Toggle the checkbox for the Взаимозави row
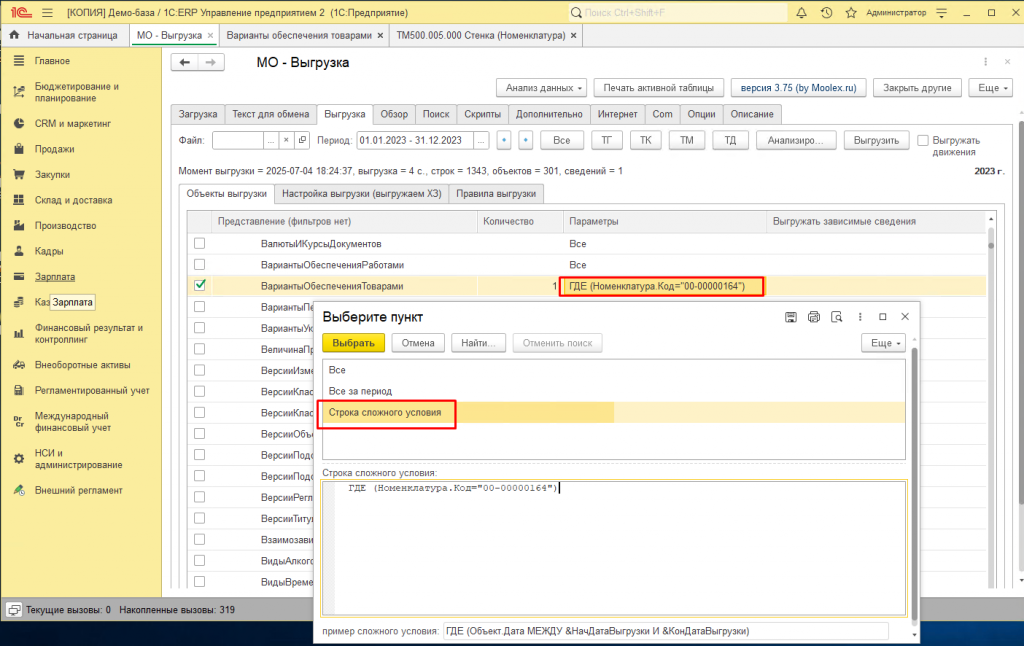Image resolution: width=1024 pixels, height=646 pixels. (200, 540)
